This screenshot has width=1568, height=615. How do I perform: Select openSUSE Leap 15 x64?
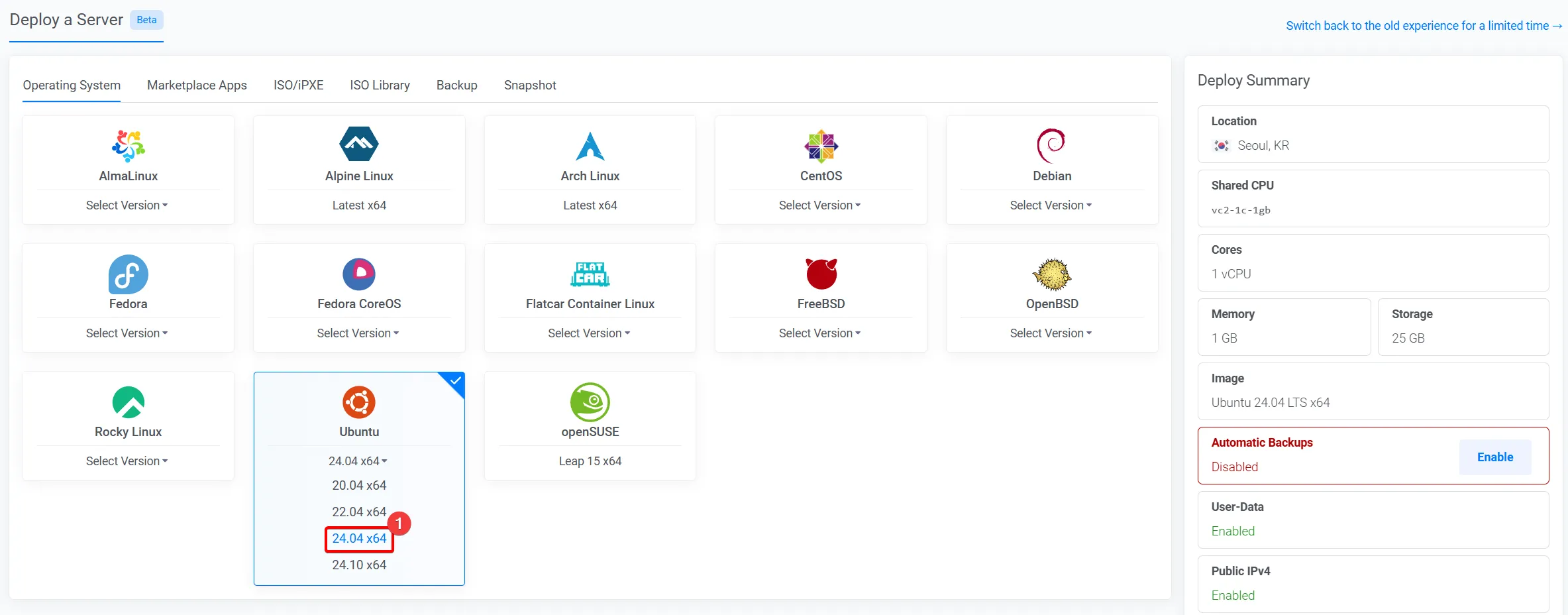point(590,461)
